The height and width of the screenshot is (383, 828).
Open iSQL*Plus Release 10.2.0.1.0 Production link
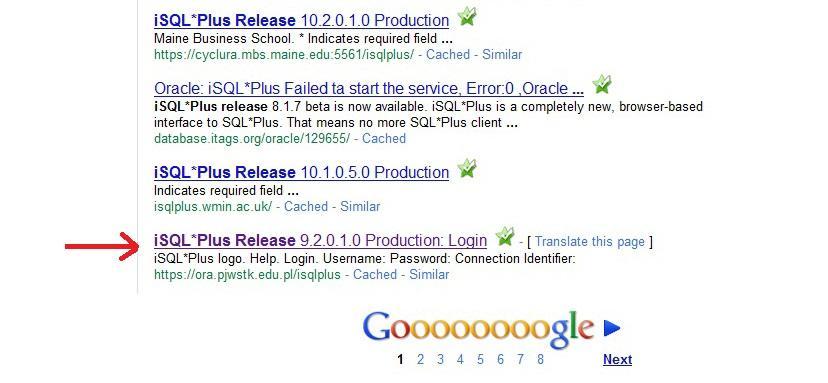point(302,21)
